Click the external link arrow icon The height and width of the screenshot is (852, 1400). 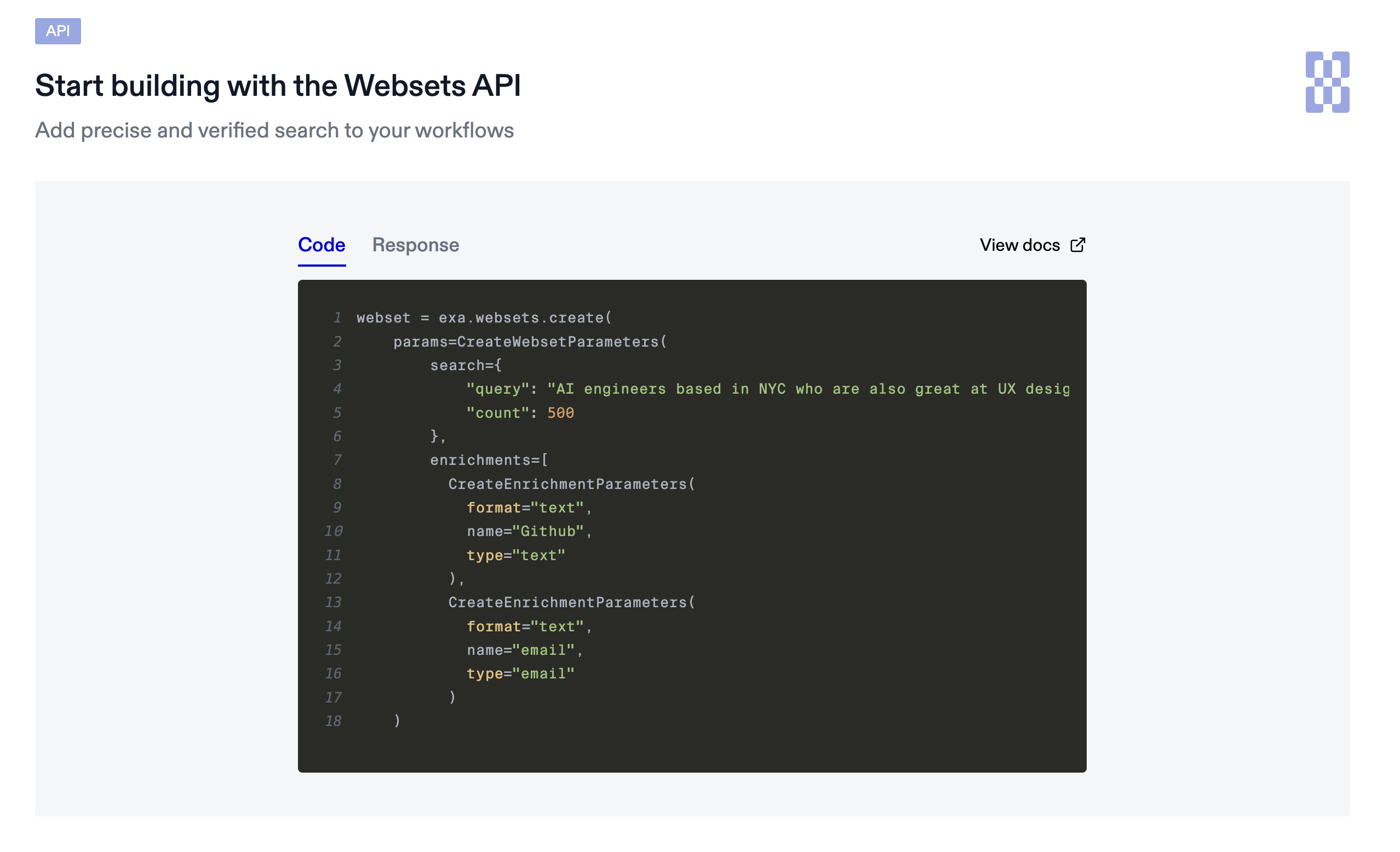coord(1077,245)
